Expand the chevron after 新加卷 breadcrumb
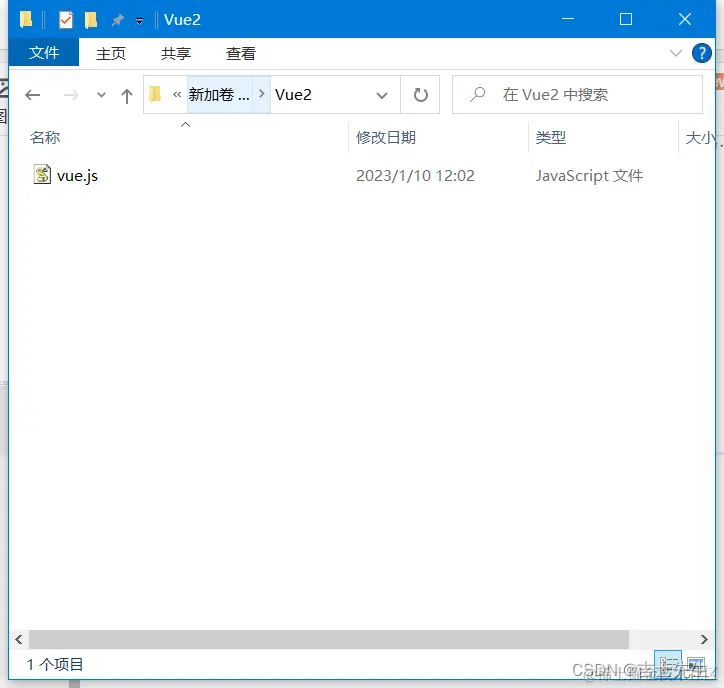The height and width of the screenshot is (688, 724). pyautogui.click(x=261, y=94)
